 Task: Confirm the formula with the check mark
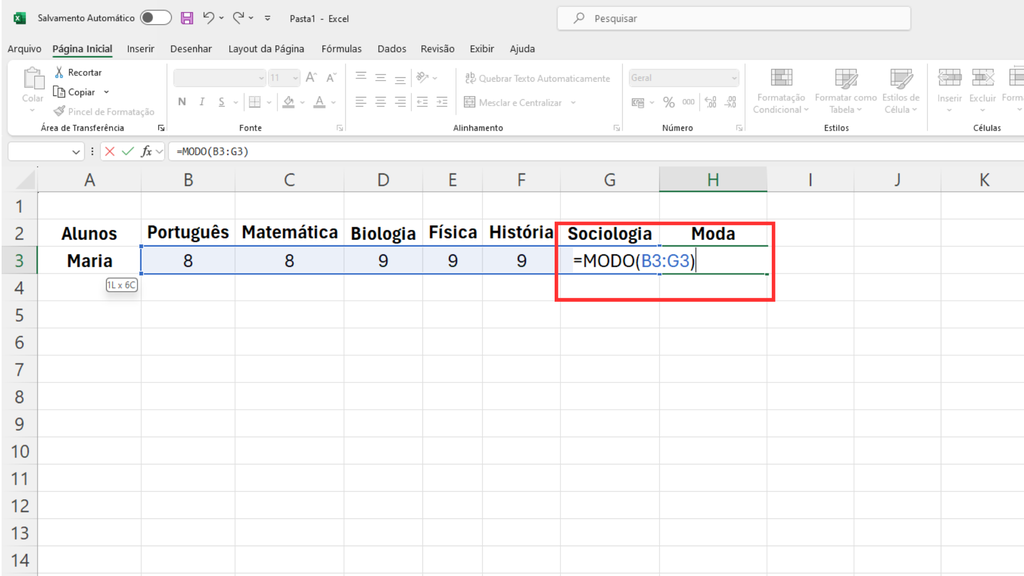coord(128,151)
